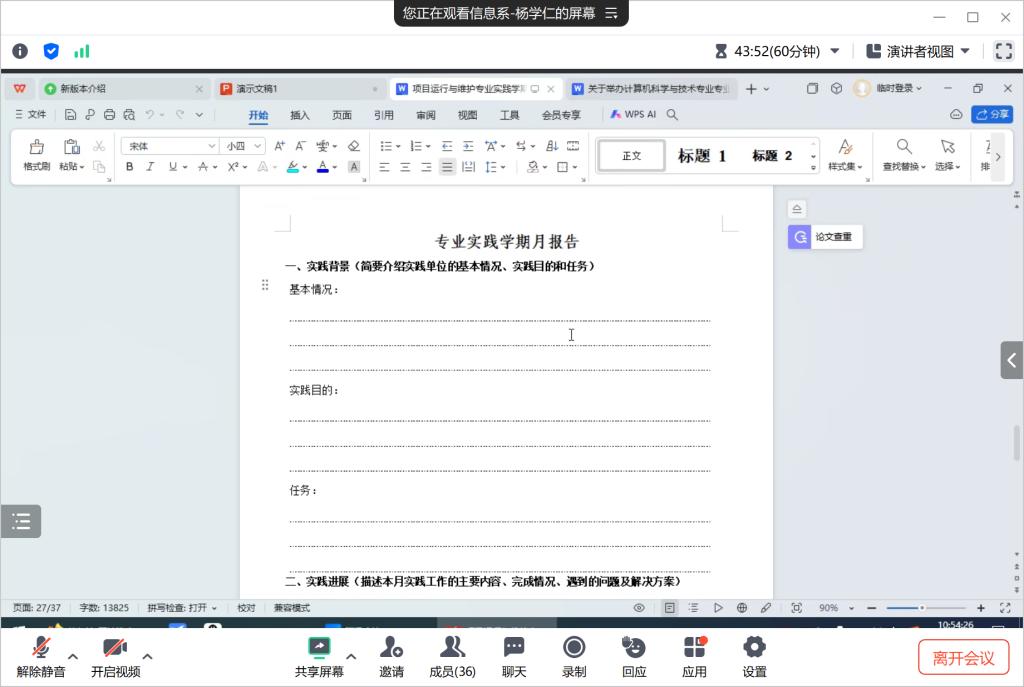Open the Invite (邀请) participants icon
Screen dimensions: 1024x687
pyautogui.click(x=391, y=648)
